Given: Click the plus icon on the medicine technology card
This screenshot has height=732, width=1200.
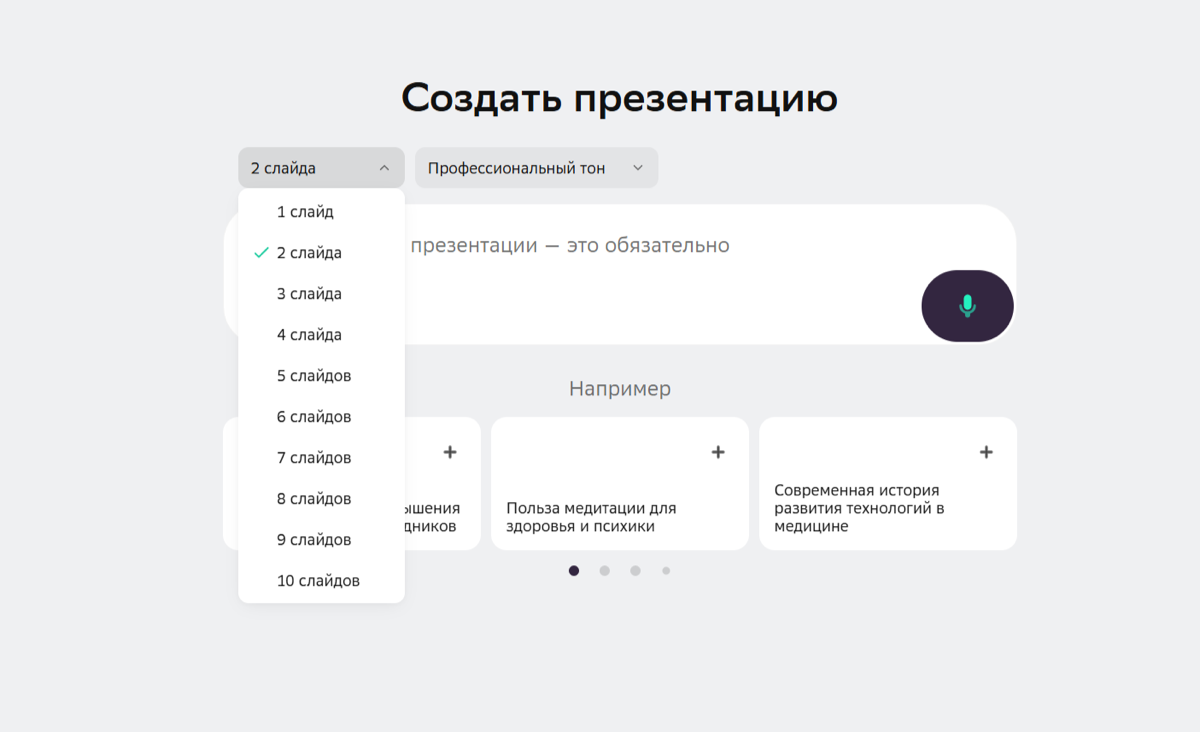Looking at the screenshot, I should (985, 451).
